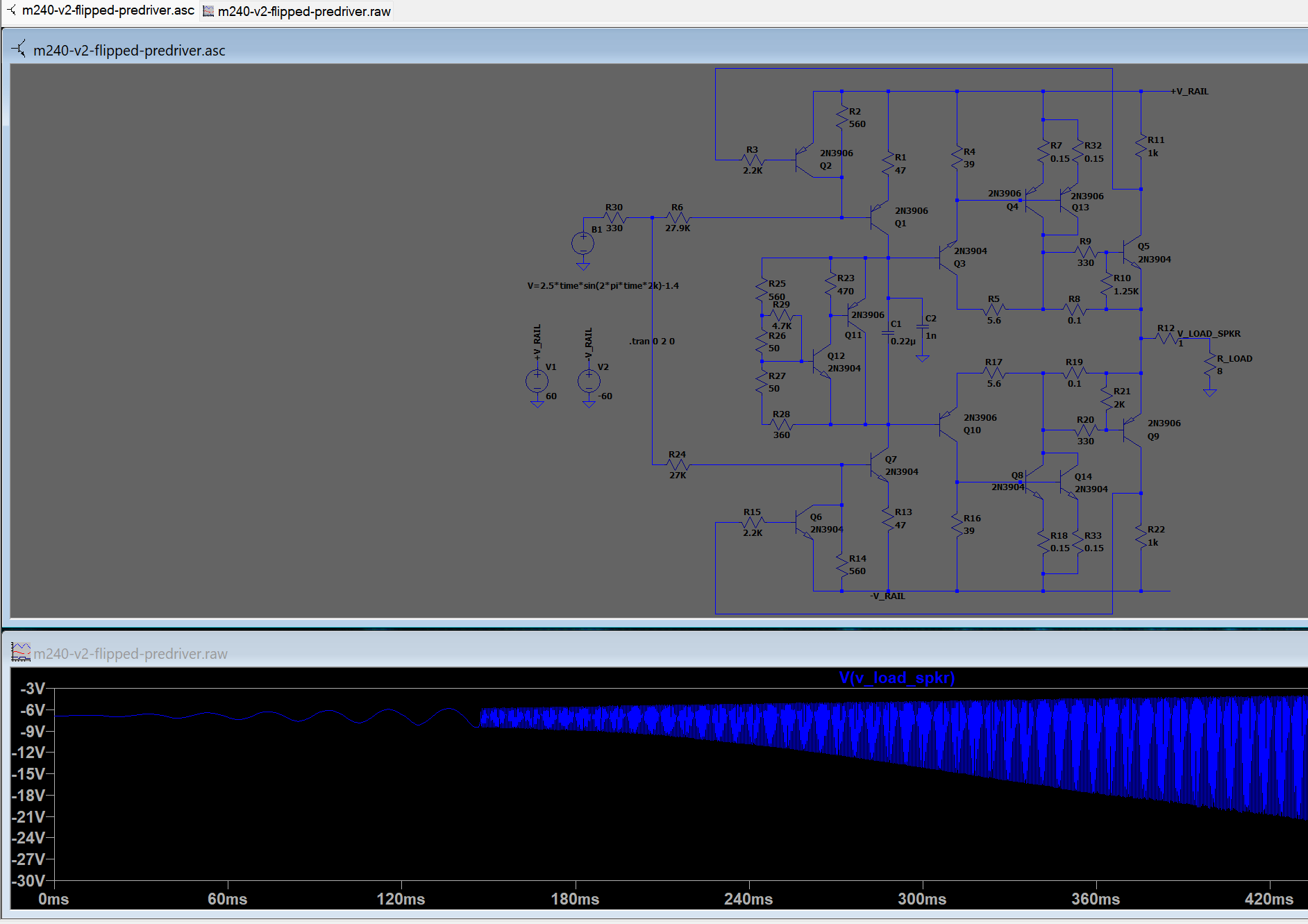Click the V1 value 60
This screenshot has width=1308, height=924.
click(x=551, y=396)
